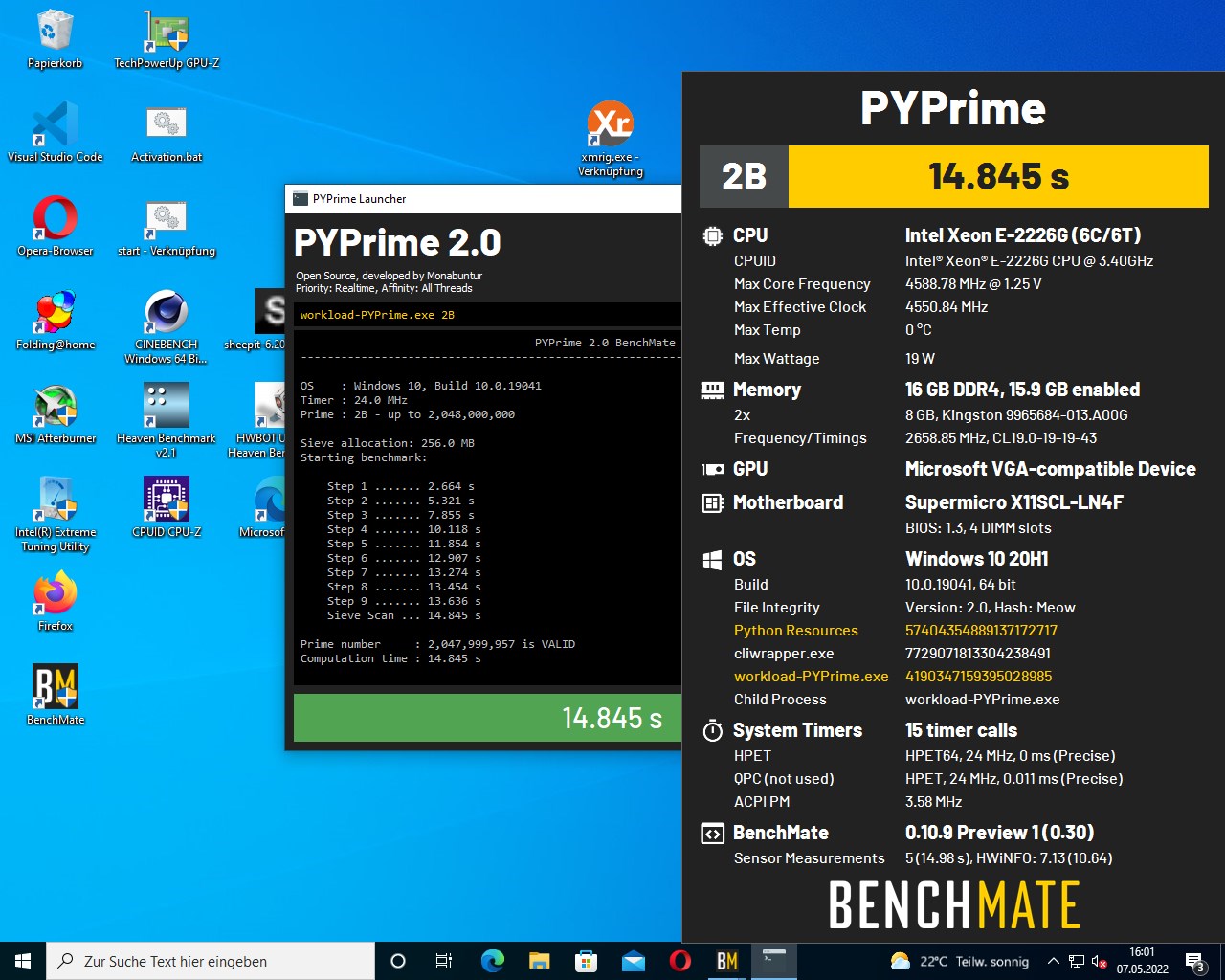Select the Microsoft Edge desktop icon
The height and width of the screenshot is (980, 1225).
click(264, 507)
